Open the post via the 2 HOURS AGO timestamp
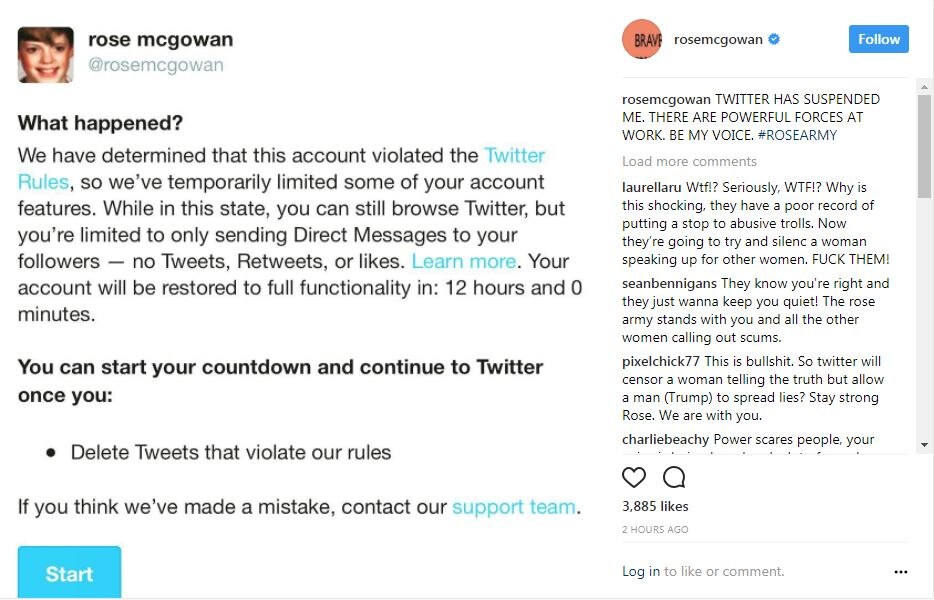This screenshot has height=600, width=934. coord(655,529)
